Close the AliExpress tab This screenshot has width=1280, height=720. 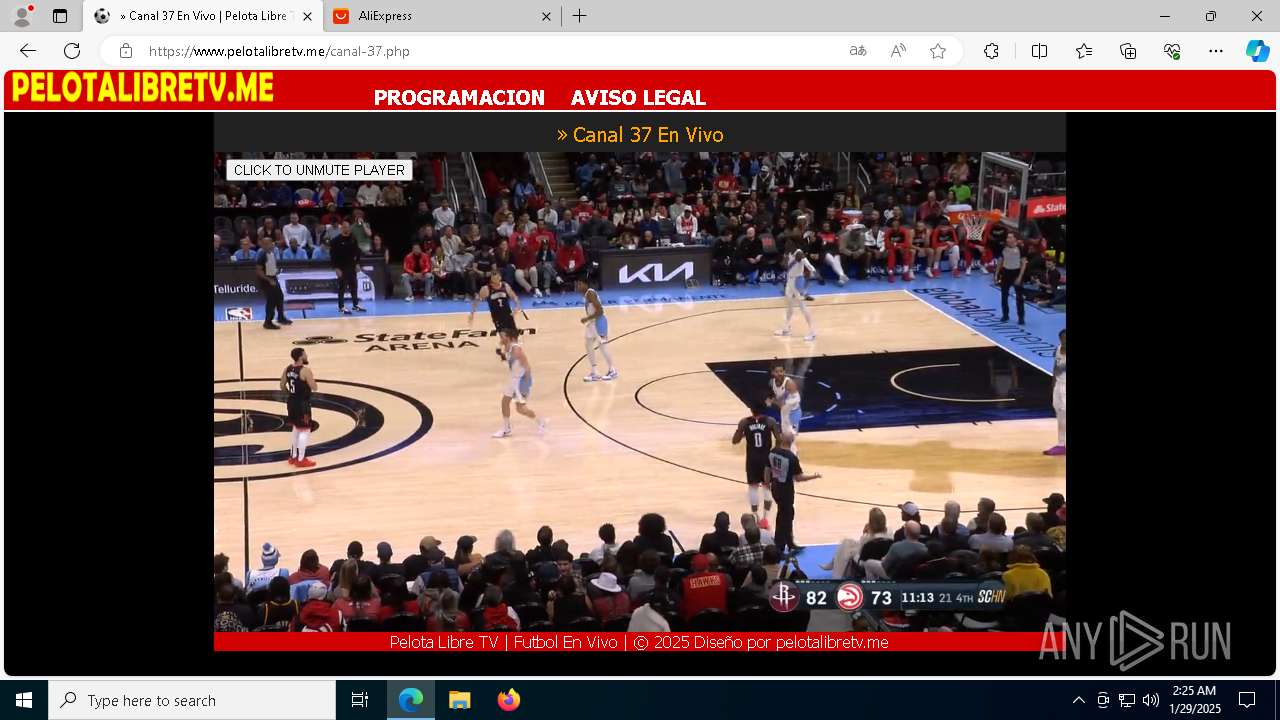tap(546, 16)
